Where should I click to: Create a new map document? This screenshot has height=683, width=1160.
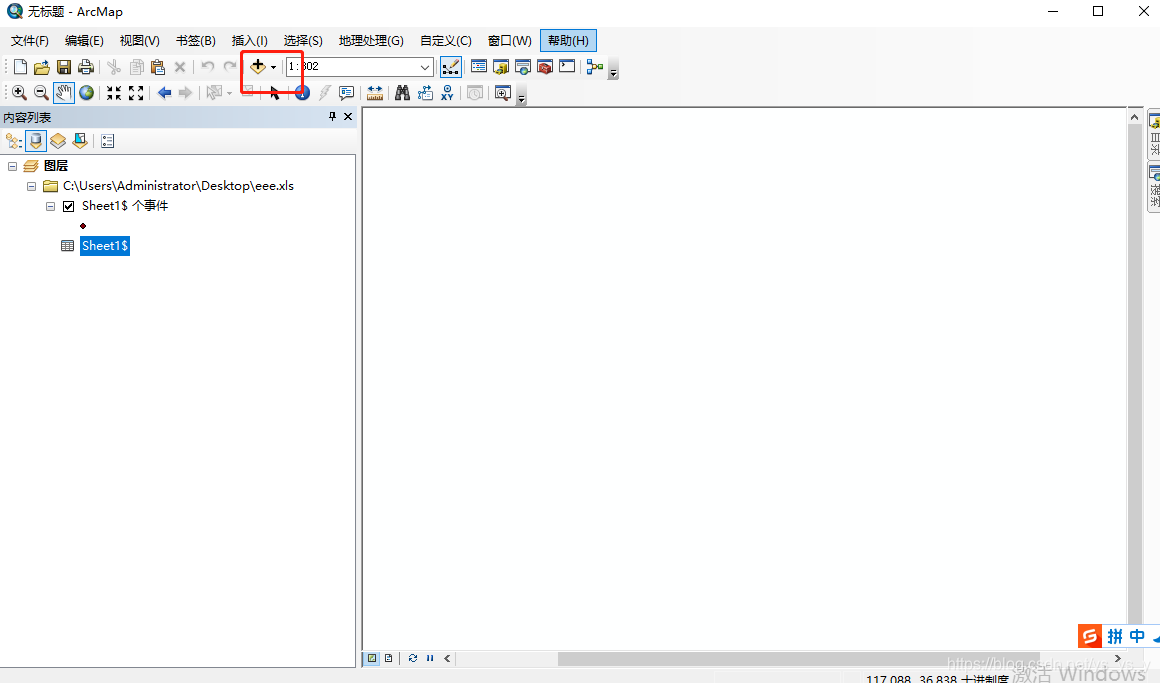20,67
